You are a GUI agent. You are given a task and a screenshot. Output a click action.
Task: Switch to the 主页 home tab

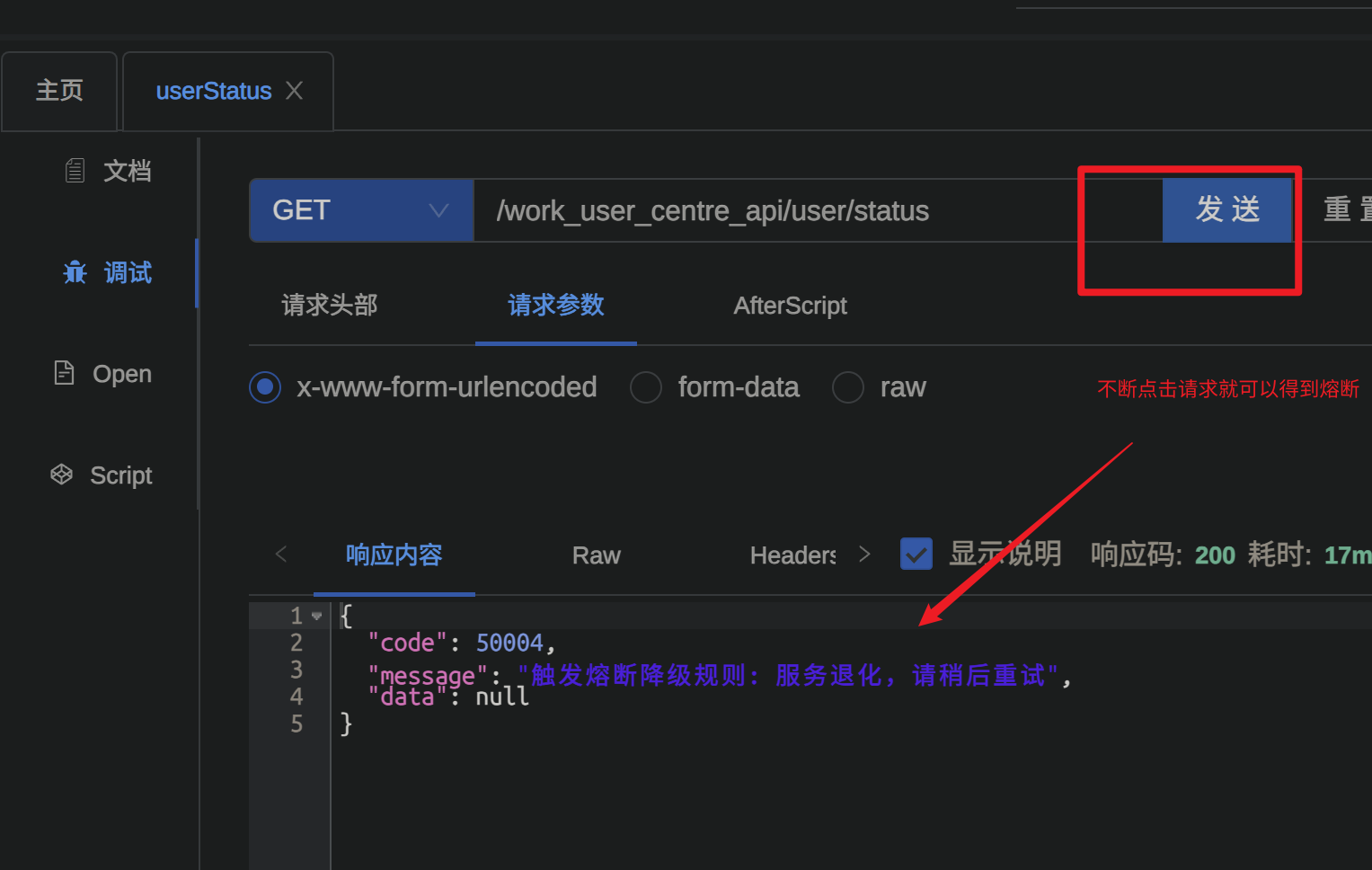[x=59, y=91]
